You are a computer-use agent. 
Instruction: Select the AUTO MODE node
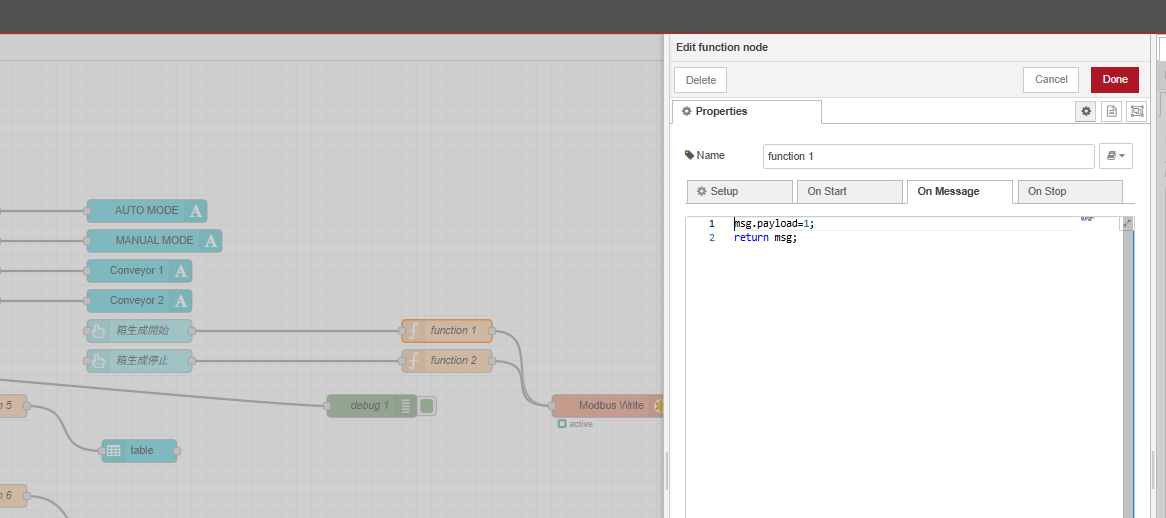pyautogui.click(x=146, y=211)
